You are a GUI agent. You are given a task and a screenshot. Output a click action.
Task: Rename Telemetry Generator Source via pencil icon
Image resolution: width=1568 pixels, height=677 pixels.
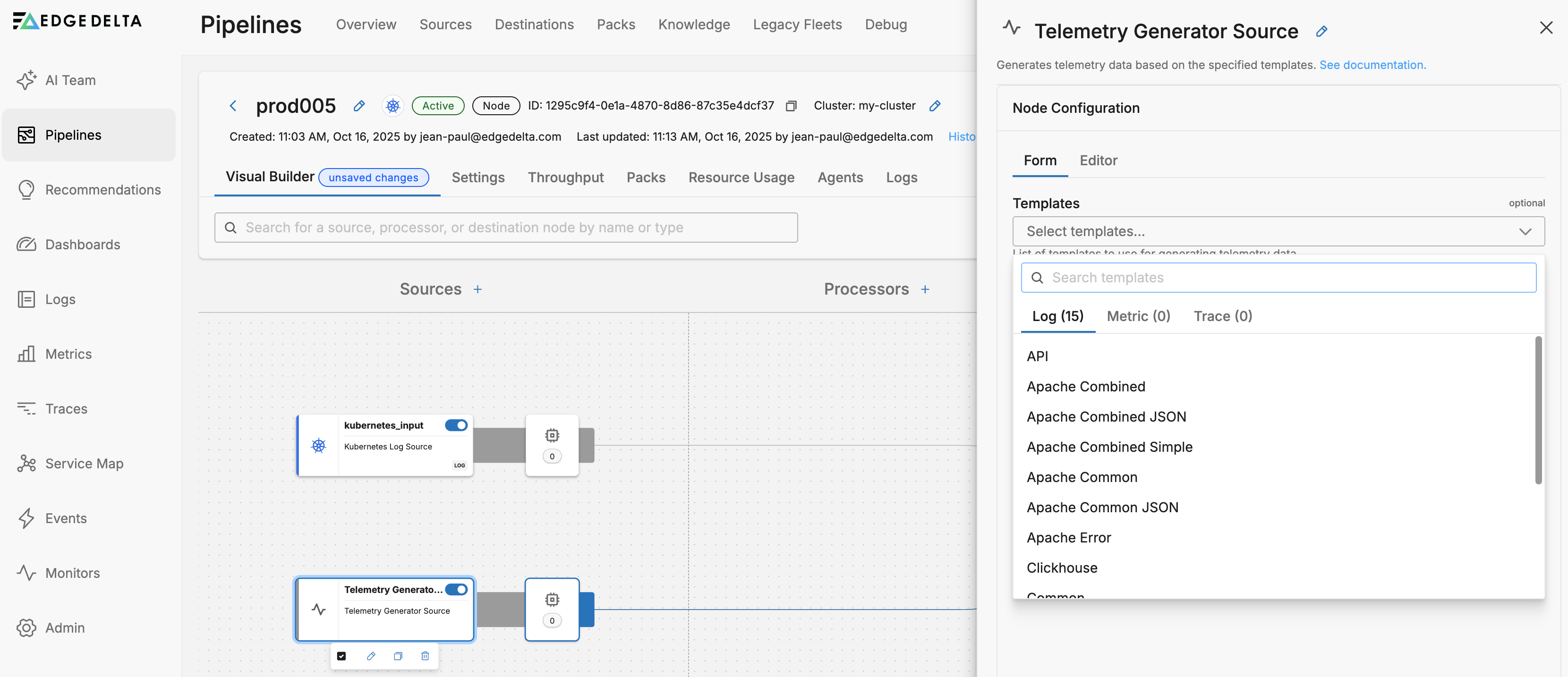click(1321, 32)
